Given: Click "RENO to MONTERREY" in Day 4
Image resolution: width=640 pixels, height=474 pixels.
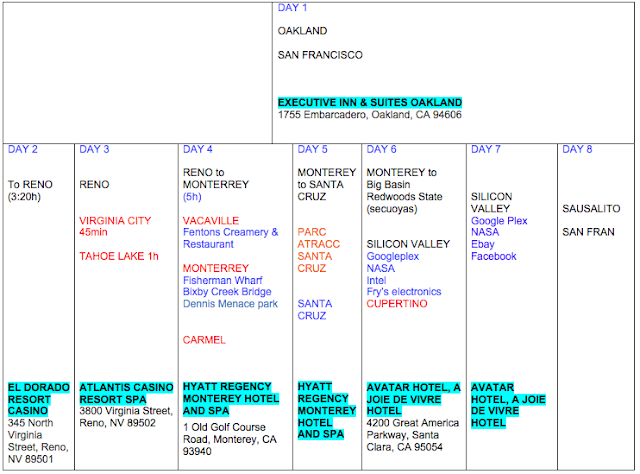Looking at the screenshot, I should click(x=216, y=178).
